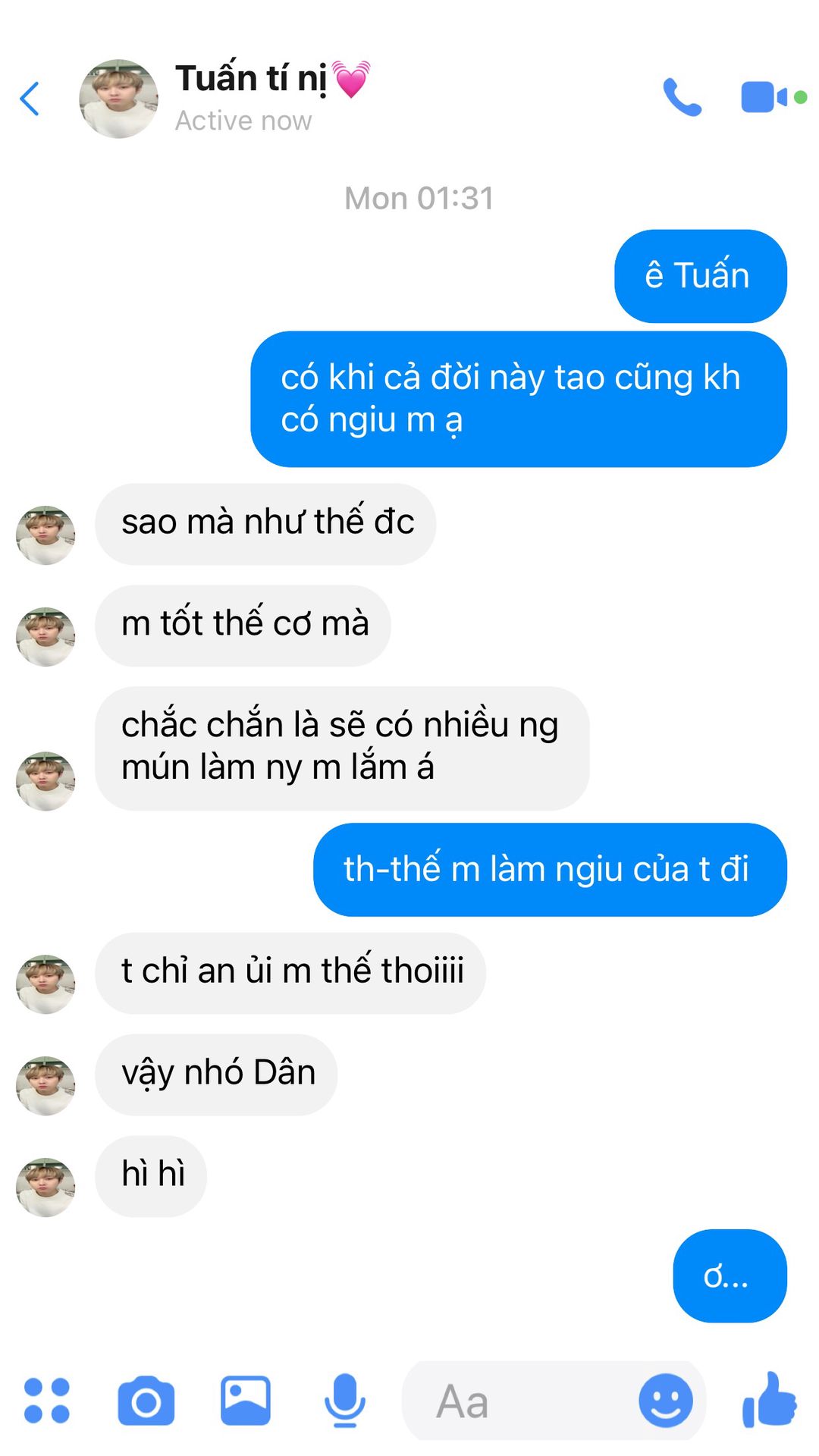Select message 'th-thế m làm ngiu của t đi'
Image resolution: width=819 pixels, height=1456 pixels.
point(550,870)
